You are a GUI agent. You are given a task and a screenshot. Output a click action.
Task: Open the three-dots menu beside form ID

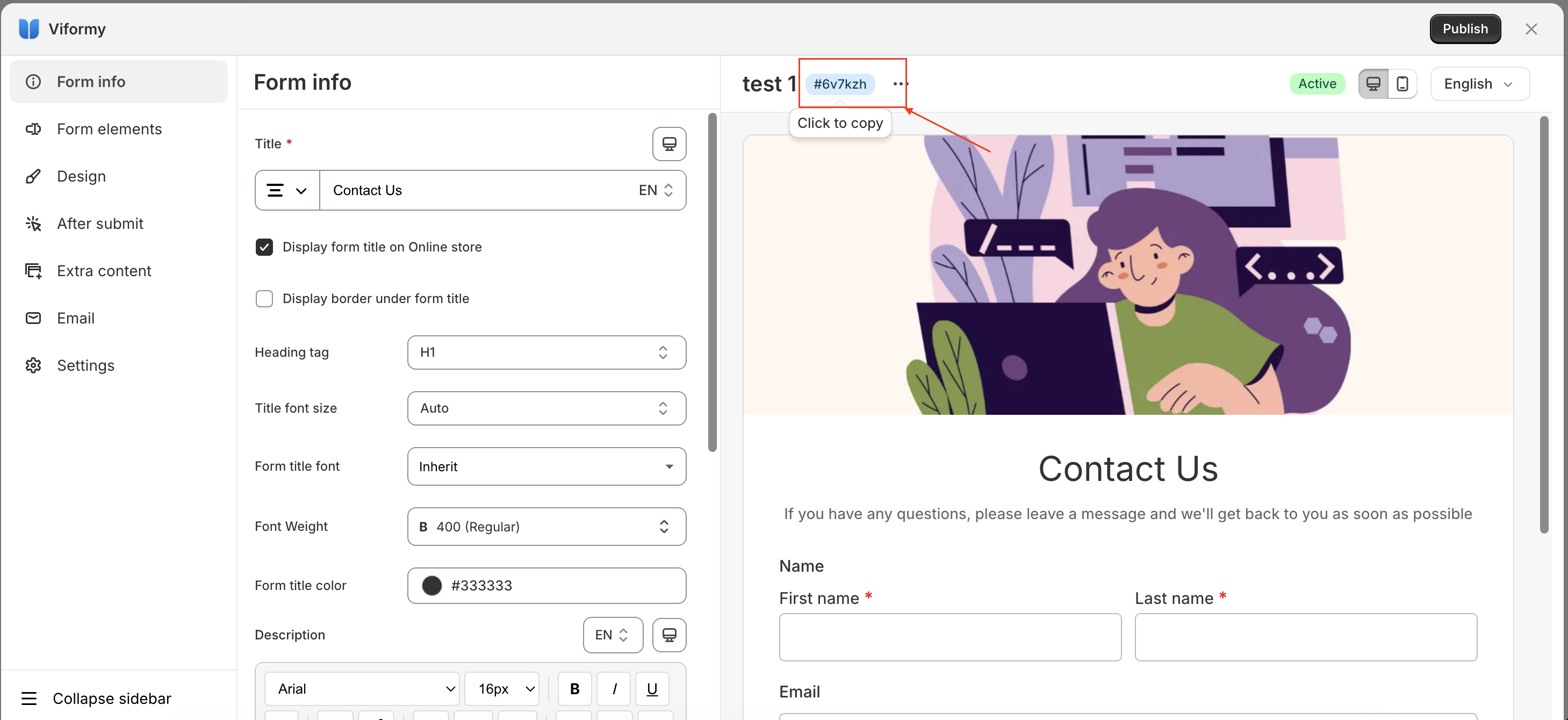[x=900, y=83]
